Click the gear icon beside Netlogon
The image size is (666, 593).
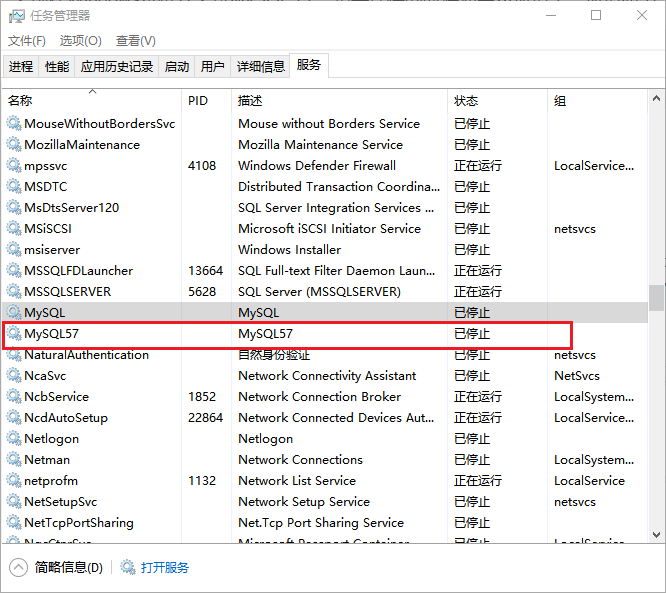click(14, 438)
